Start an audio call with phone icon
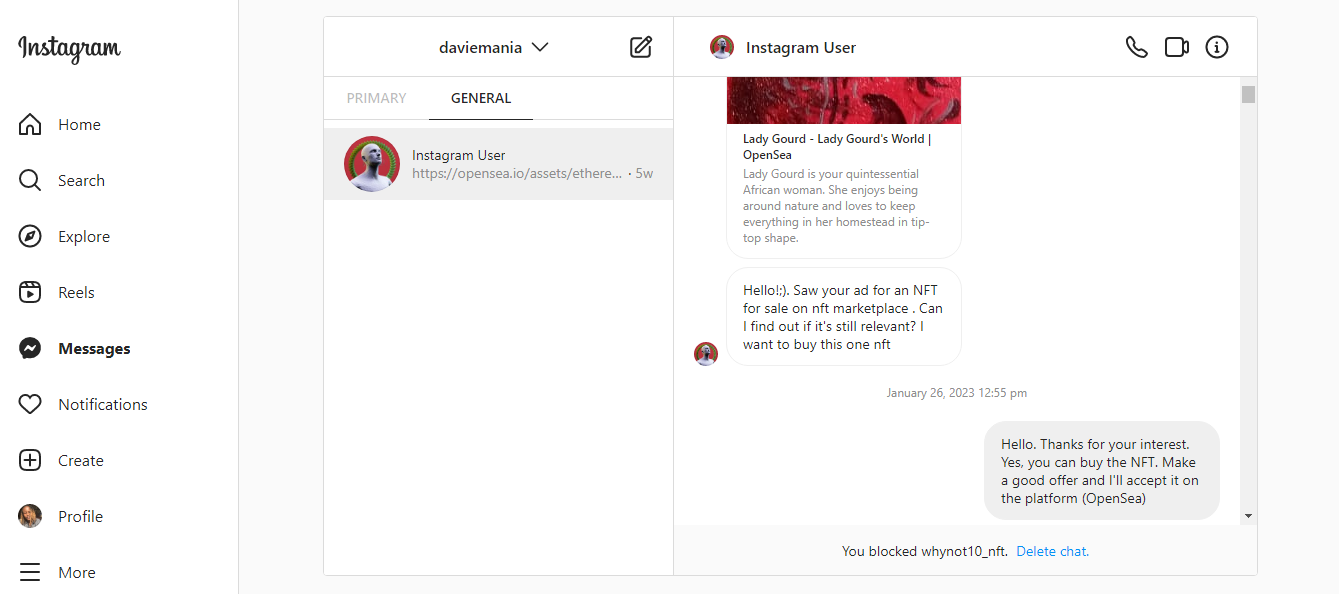Viewport: 1339px width, 594px height. [x=1137, y=47]
